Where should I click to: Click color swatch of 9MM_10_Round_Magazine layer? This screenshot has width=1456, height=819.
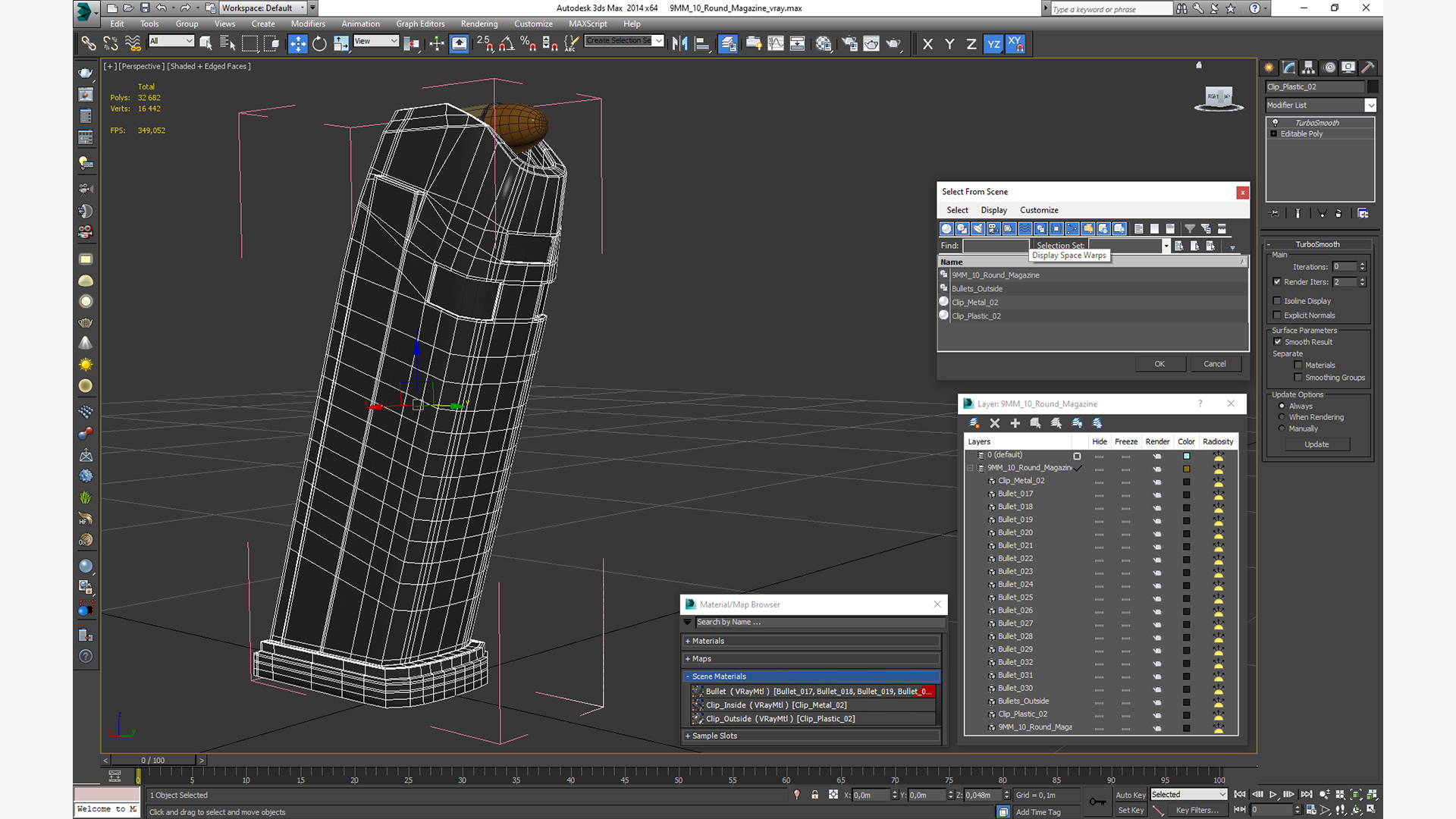click(1186, 469)
